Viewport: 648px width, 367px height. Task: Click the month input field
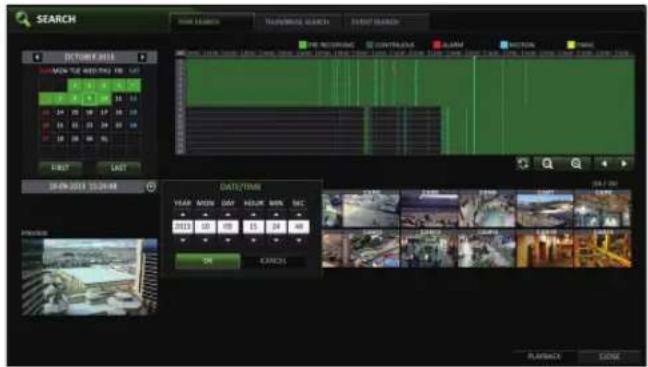coord(205,227)
